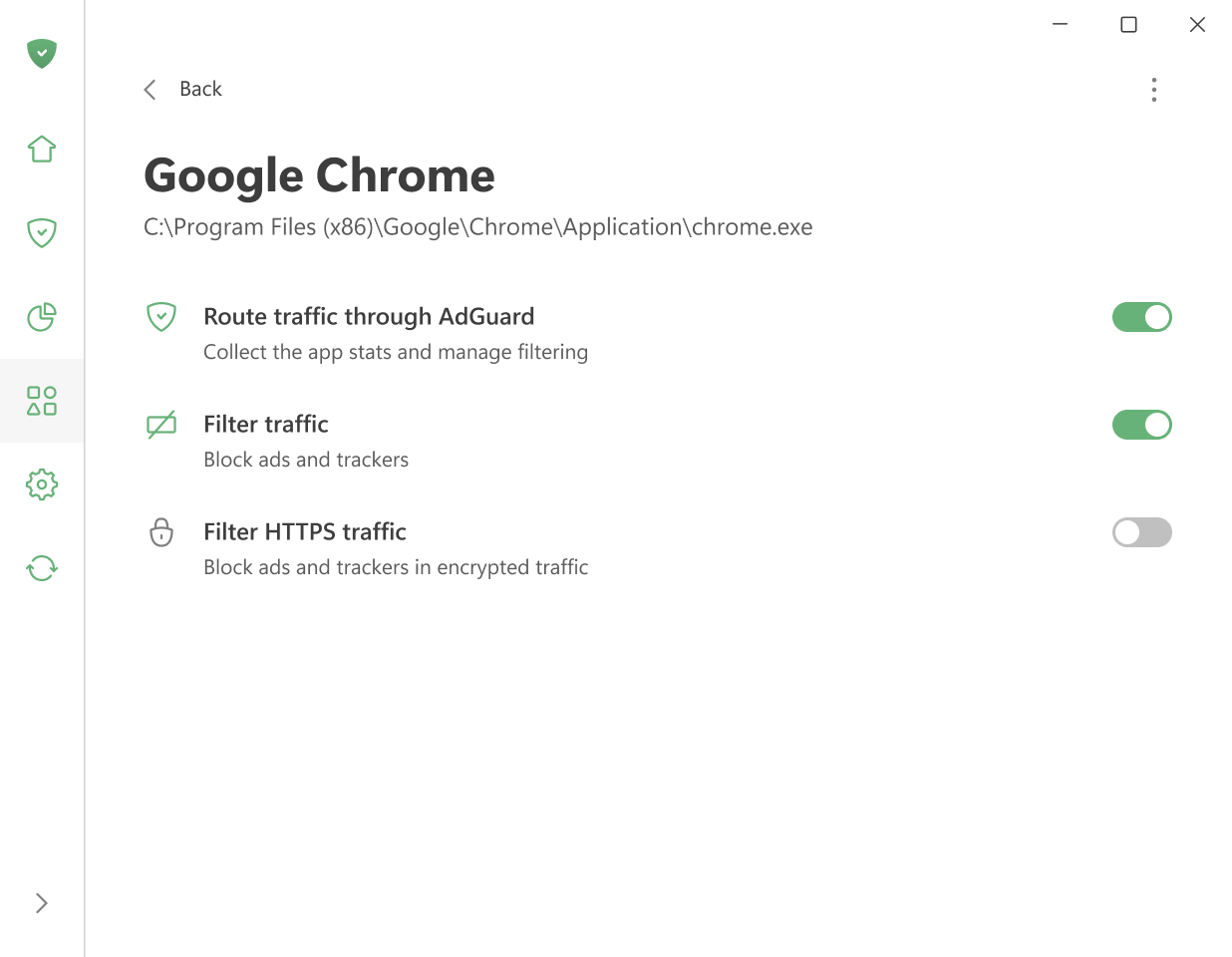This screenshot has width=1232, height=957.
Task: Click the Back navigation label
Action: coord(200,89)
